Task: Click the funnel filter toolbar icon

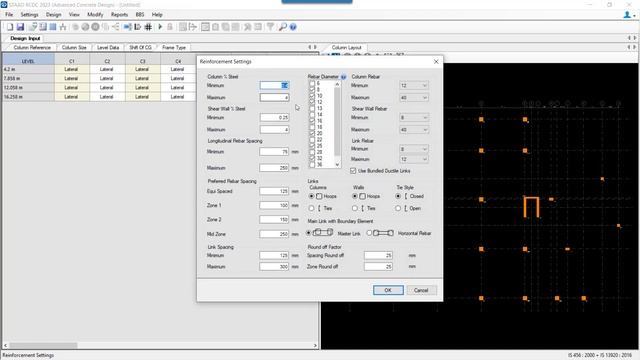Action: click(x=270, y=27)
